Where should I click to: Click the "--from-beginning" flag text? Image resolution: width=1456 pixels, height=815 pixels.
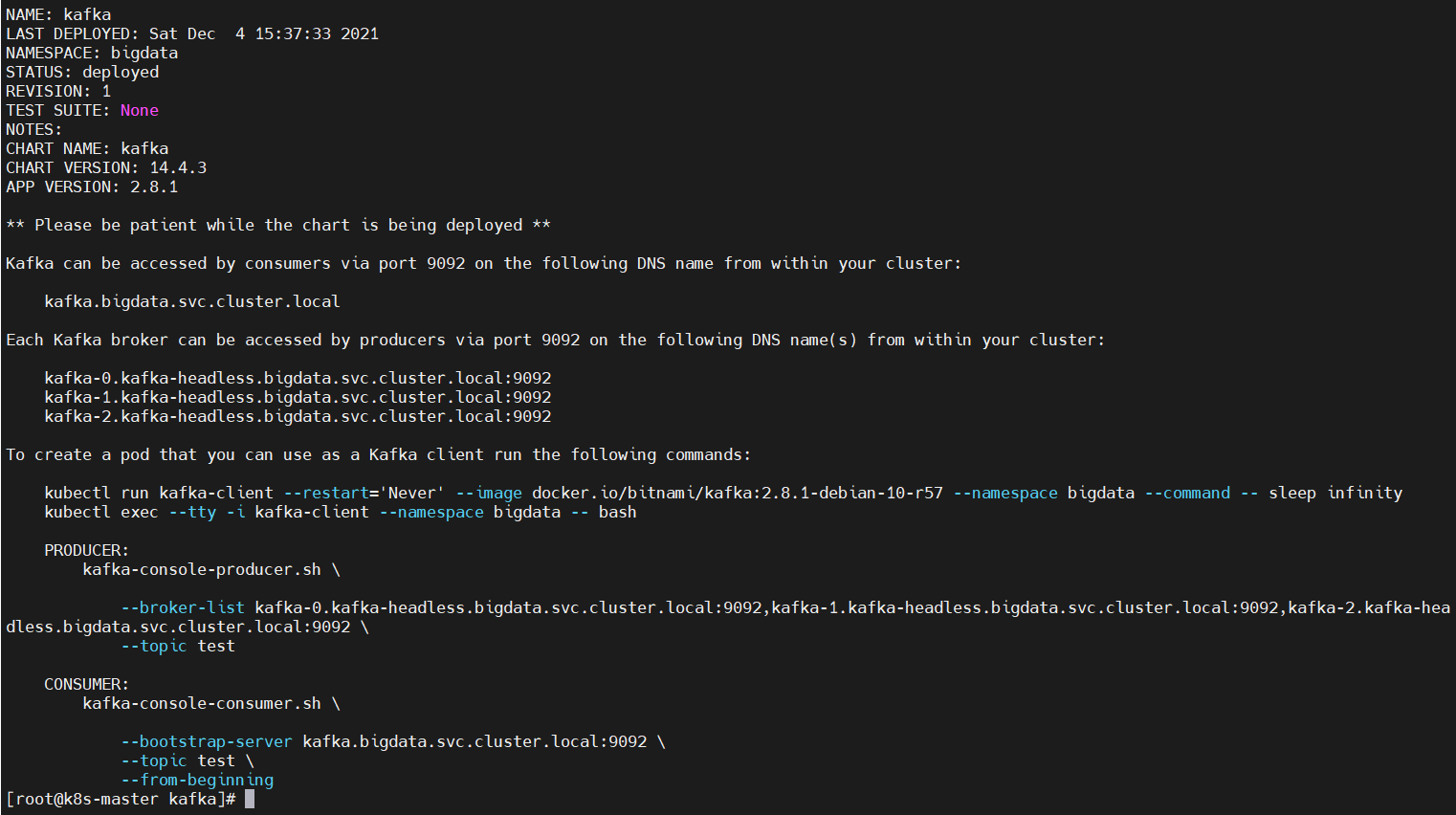tap(197, 780)
